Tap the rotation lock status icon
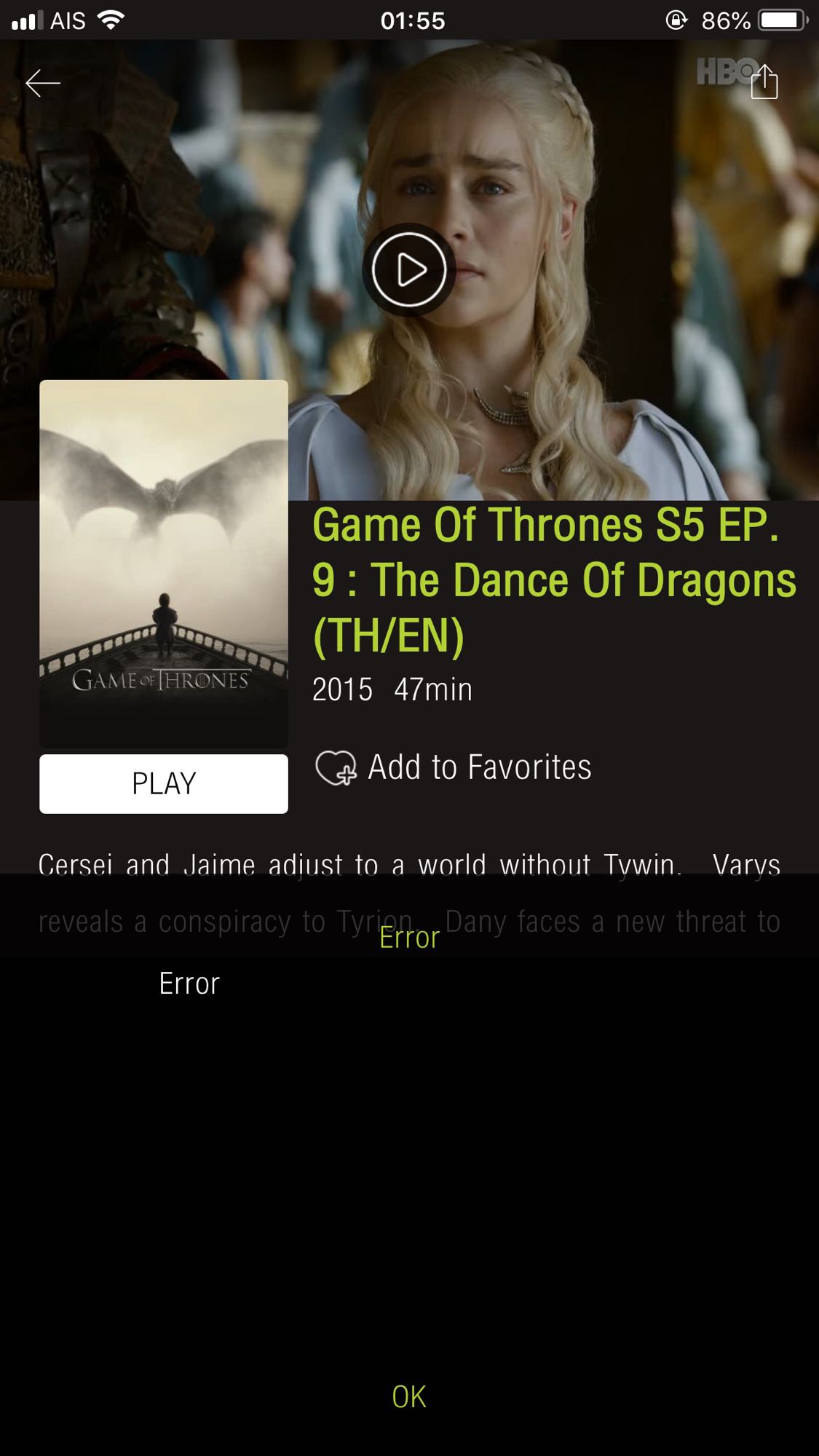 pos(676,20)
